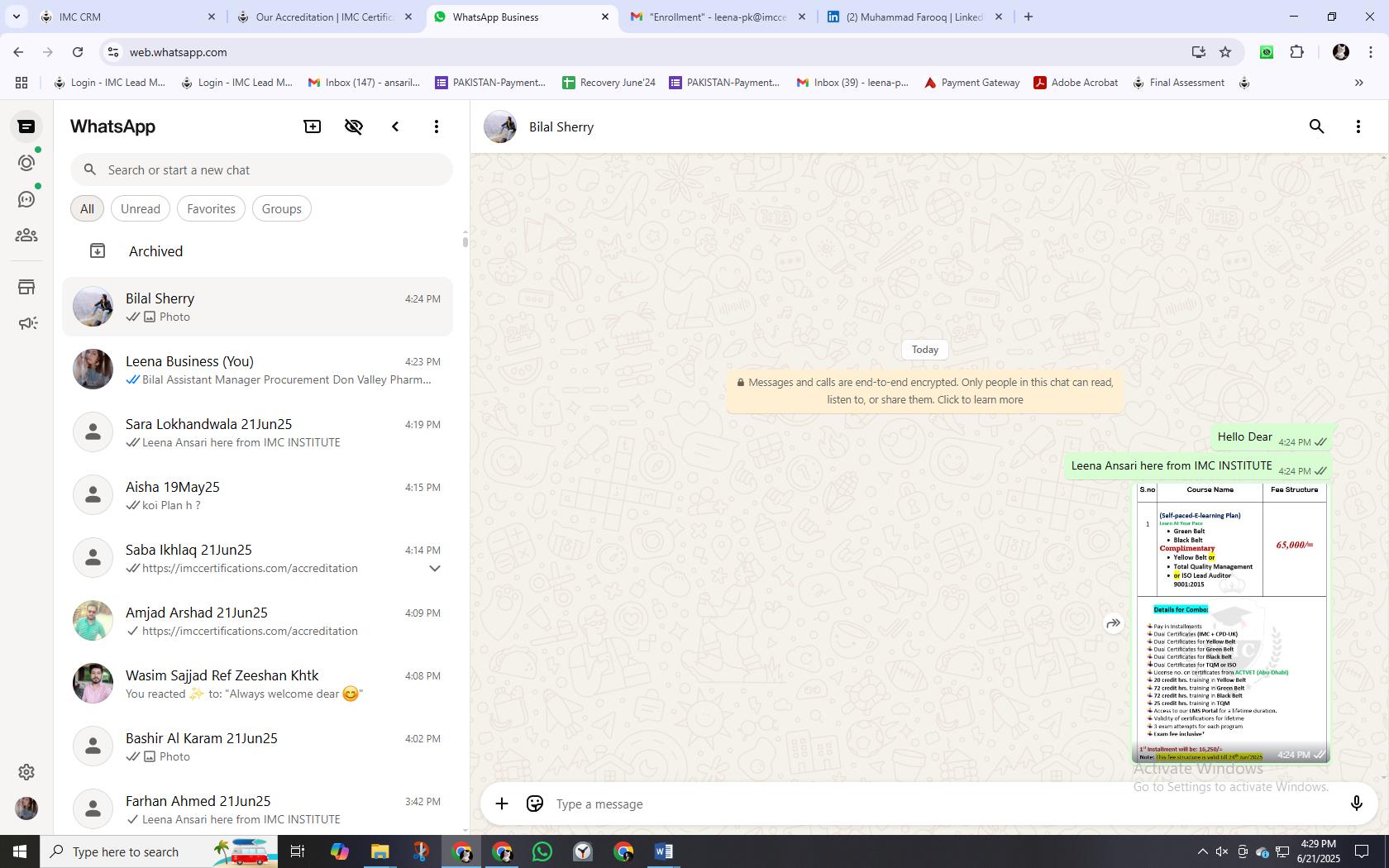This screenshot has height=868, width=1389.
Task: Click the install app icon in address bar
Action: tap(1198, 52)
